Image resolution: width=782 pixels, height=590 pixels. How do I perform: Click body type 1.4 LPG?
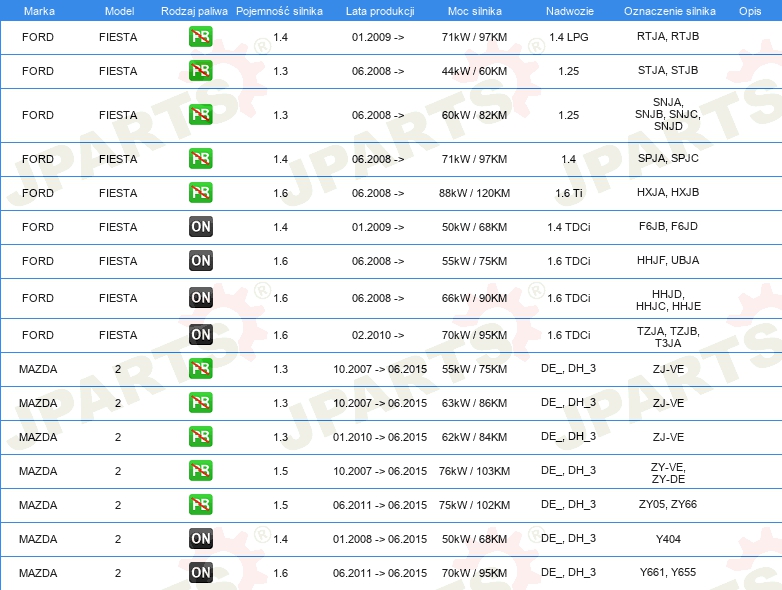569,37
